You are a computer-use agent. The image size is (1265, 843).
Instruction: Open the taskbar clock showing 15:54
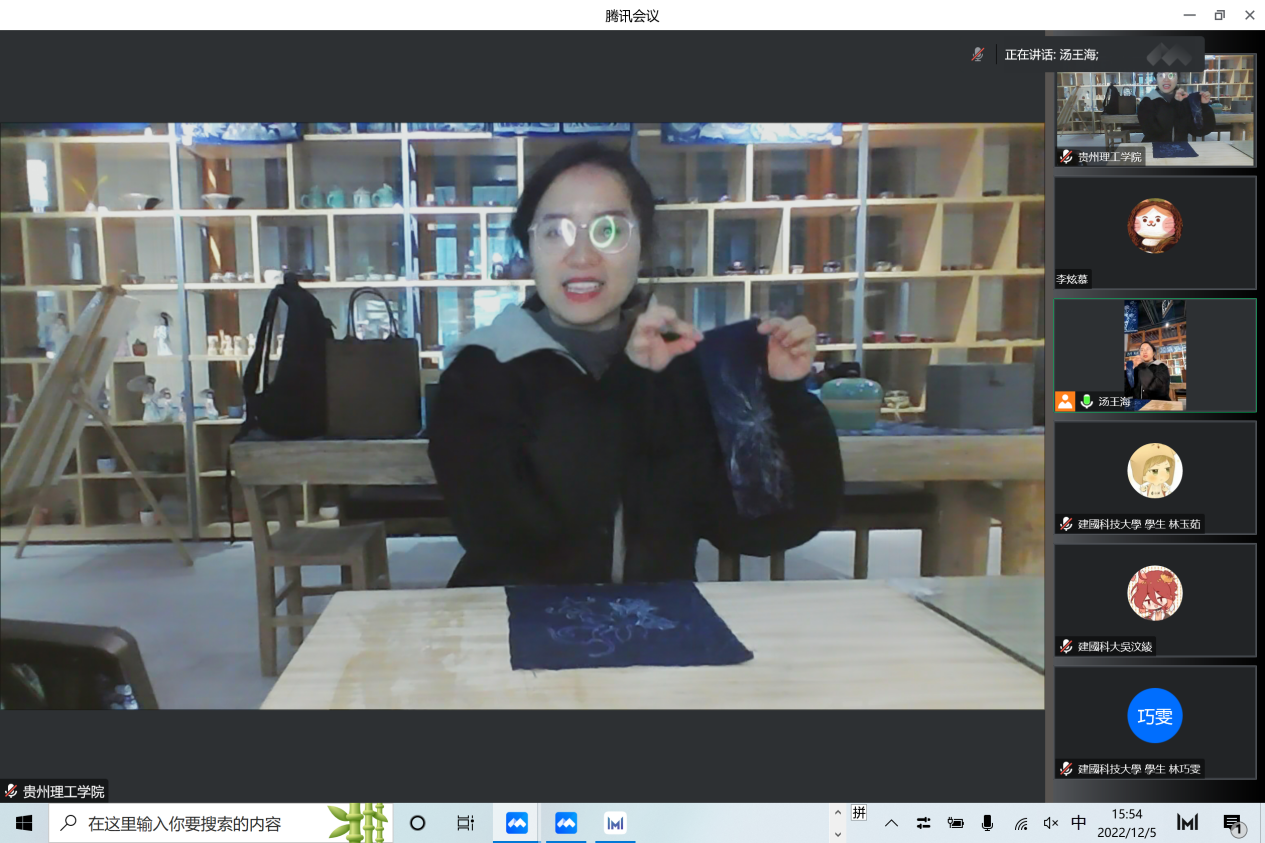(x=1127, y=823)
